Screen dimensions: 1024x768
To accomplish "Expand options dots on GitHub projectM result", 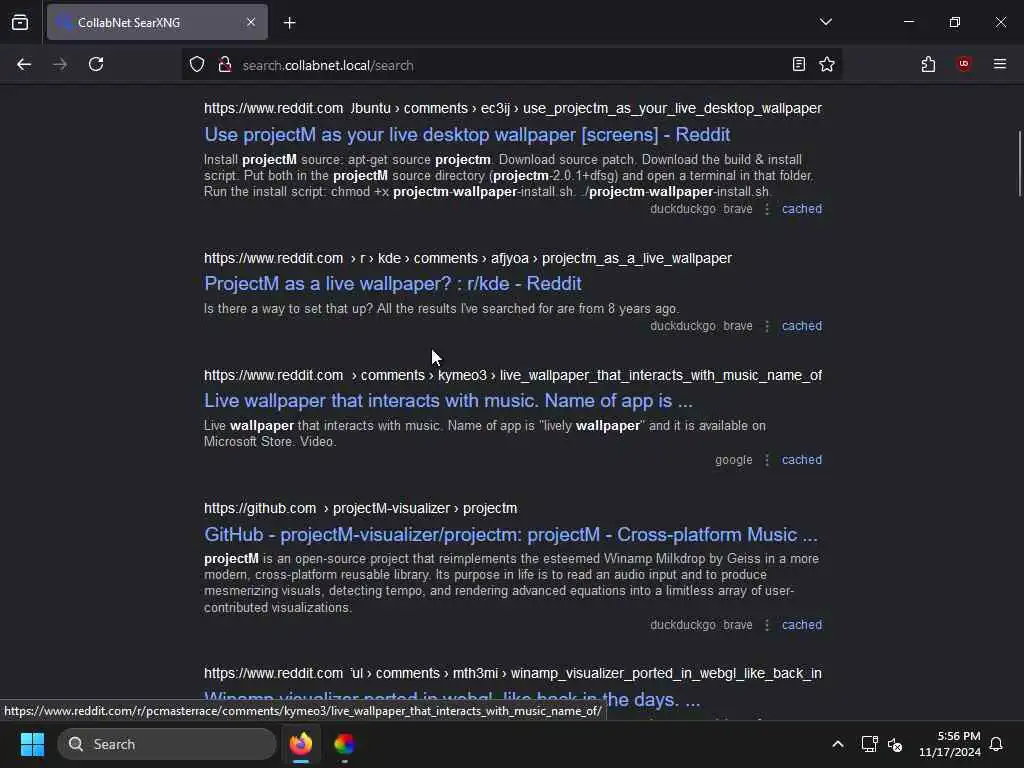I will coord(767,625).
